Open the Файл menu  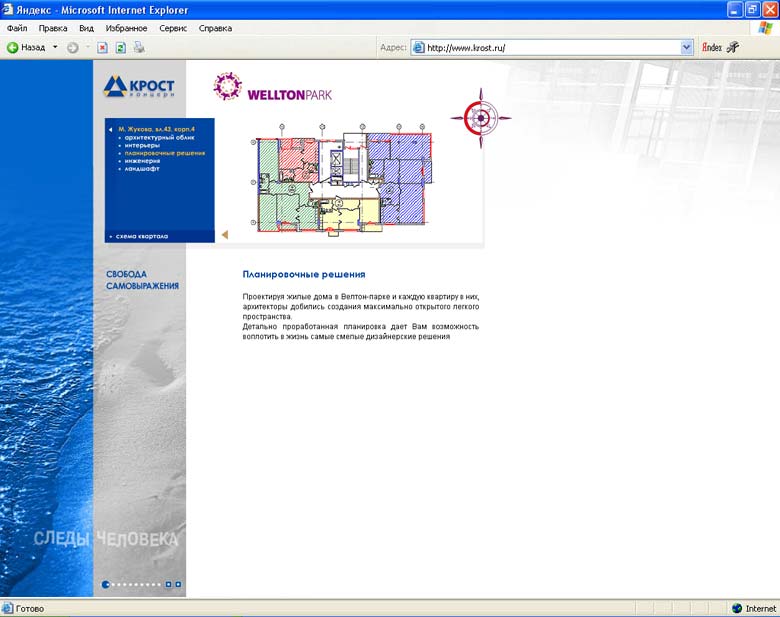tap(17, 28)
